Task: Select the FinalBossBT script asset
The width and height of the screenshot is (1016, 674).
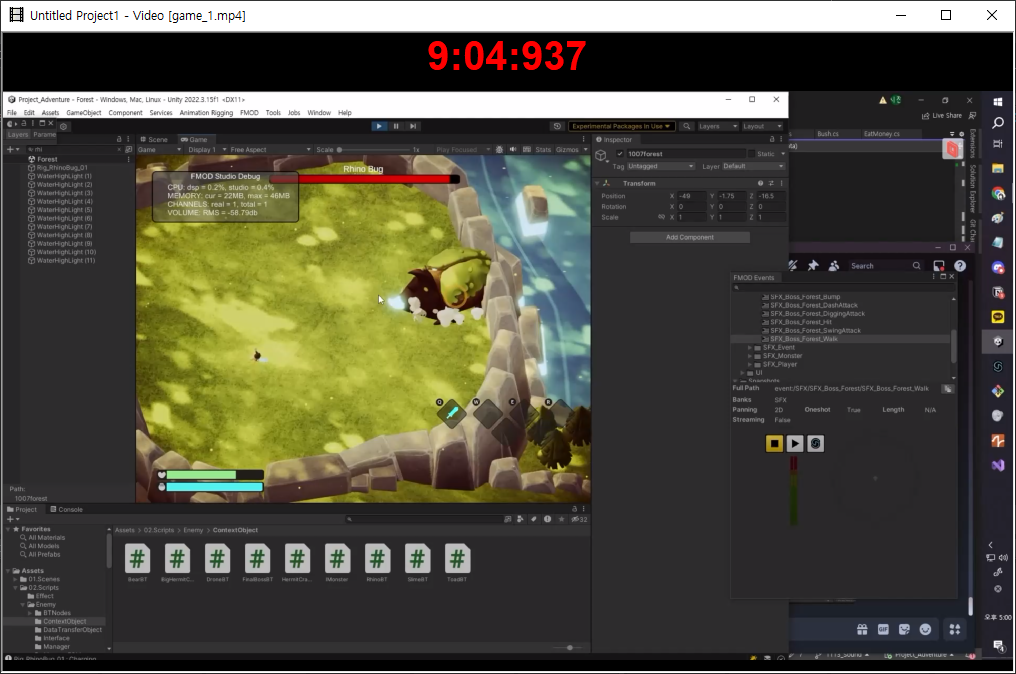Action: [x=257, y=563]
